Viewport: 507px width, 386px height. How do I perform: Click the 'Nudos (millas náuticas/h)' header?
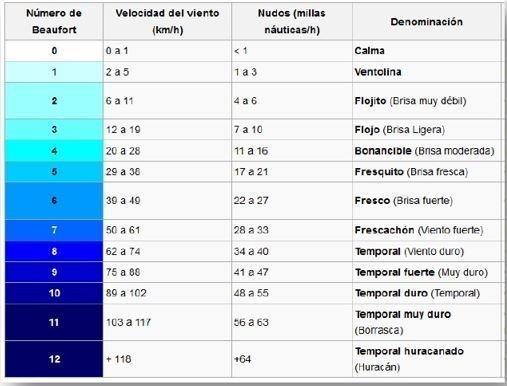tap(292, 21)
